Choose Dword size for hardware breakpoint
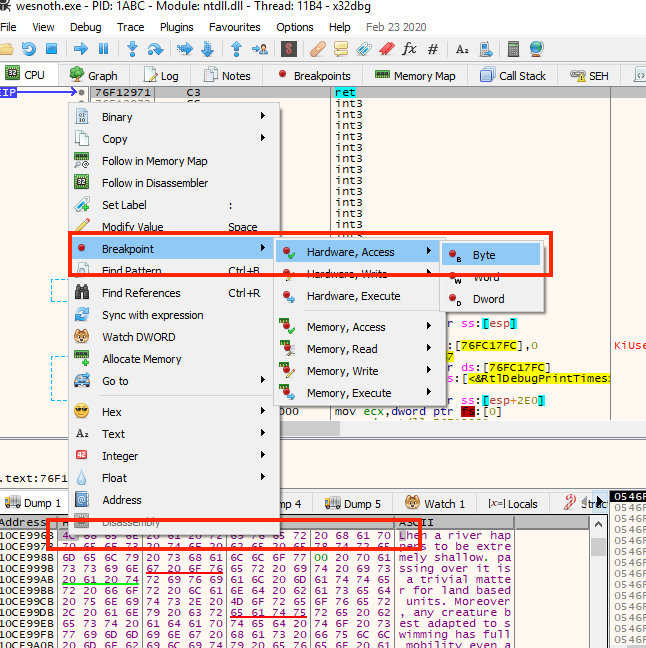Screen dimensions: 646x648 pos(491,299)
